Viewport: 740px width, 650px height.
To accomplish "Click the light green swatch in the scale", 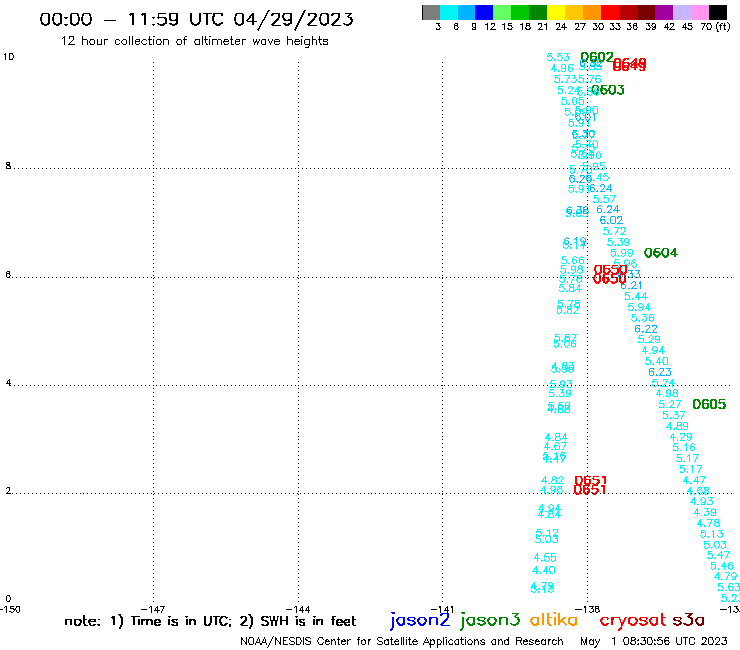I will 502,12.
